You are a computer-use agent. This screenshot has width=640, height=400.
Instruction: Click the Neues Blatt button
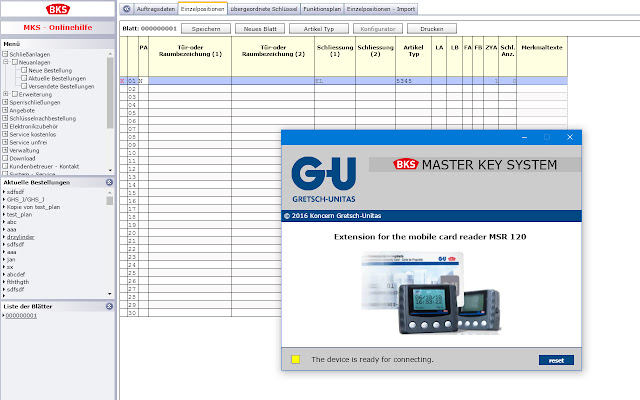(x=260, y=29)
